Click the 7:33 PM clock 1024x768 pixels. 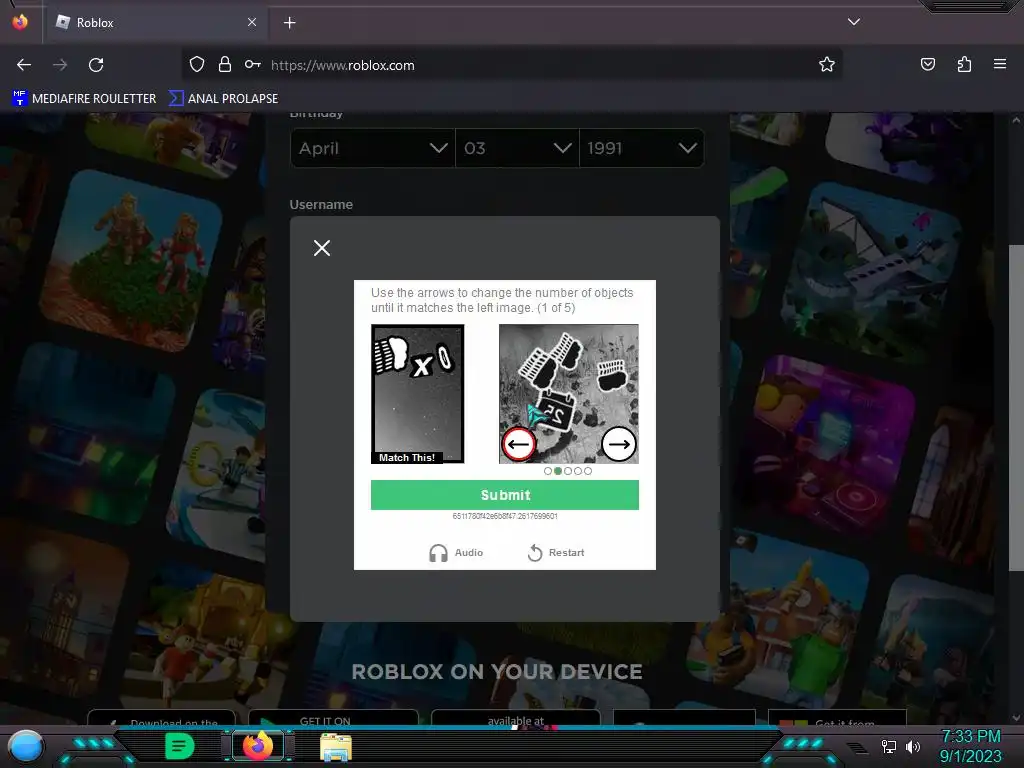click(x=970, y=737)
